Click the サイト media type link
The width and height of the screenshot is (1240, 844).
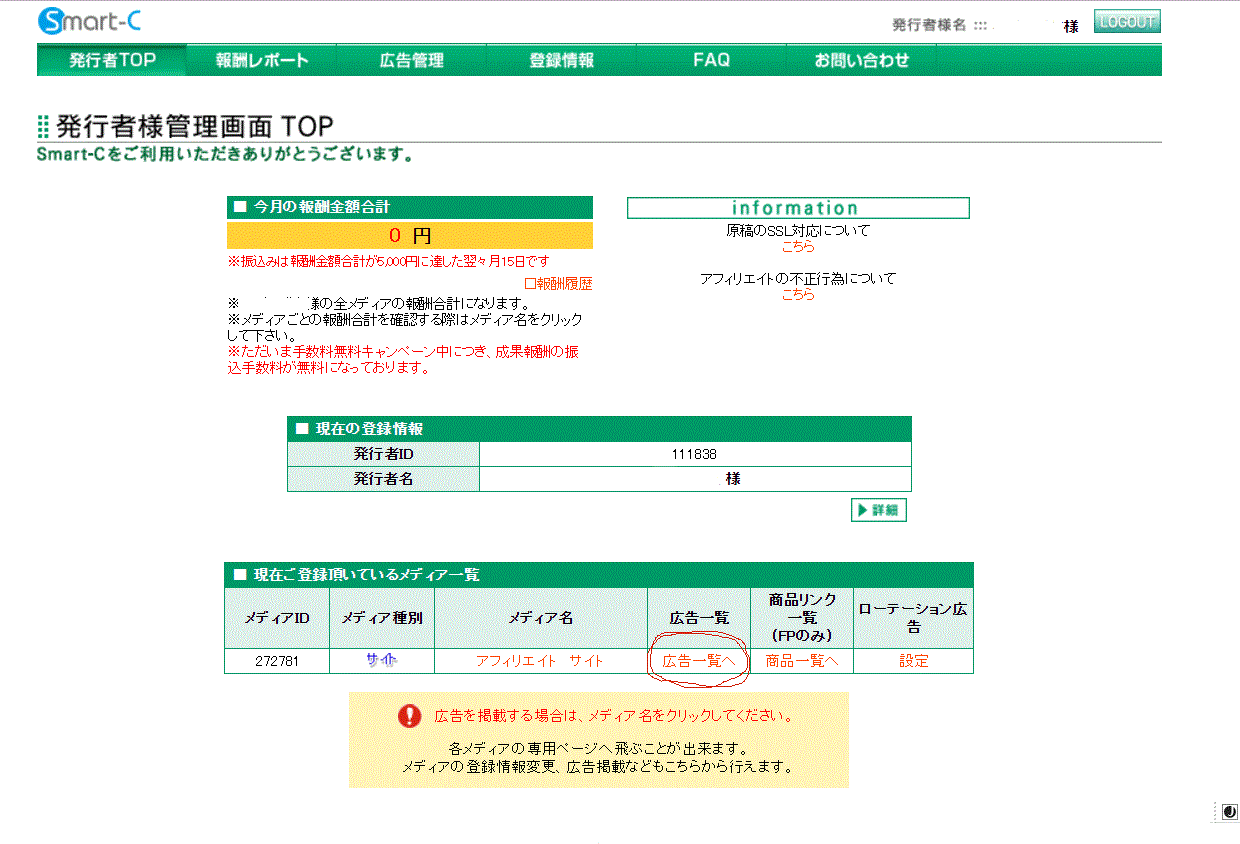coord(381,661)
